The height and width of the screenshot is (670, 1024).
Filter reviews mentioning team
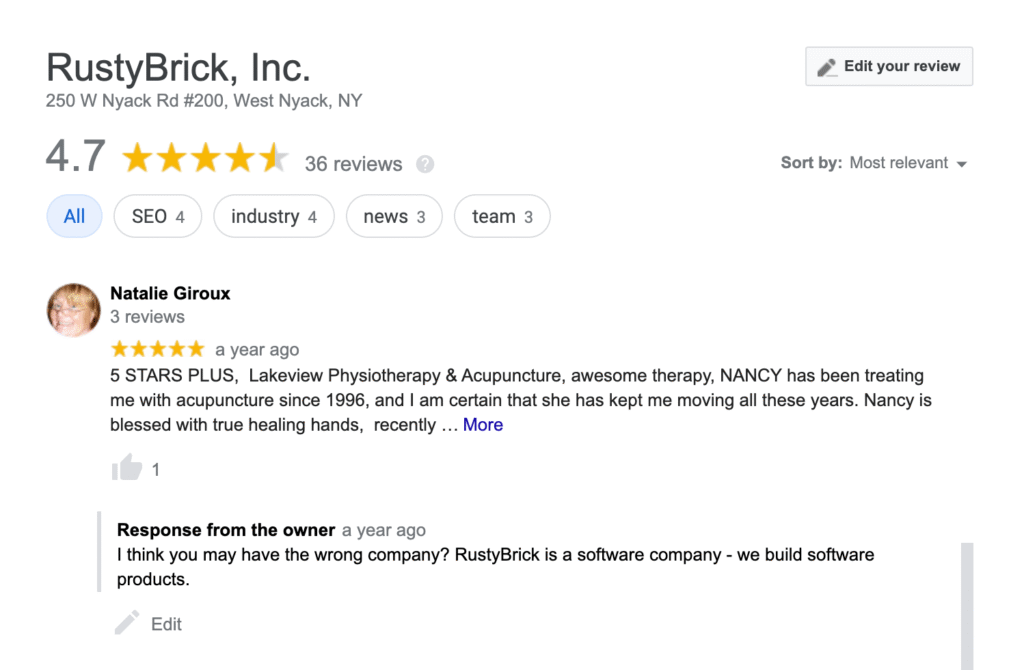tap(502, 217)
